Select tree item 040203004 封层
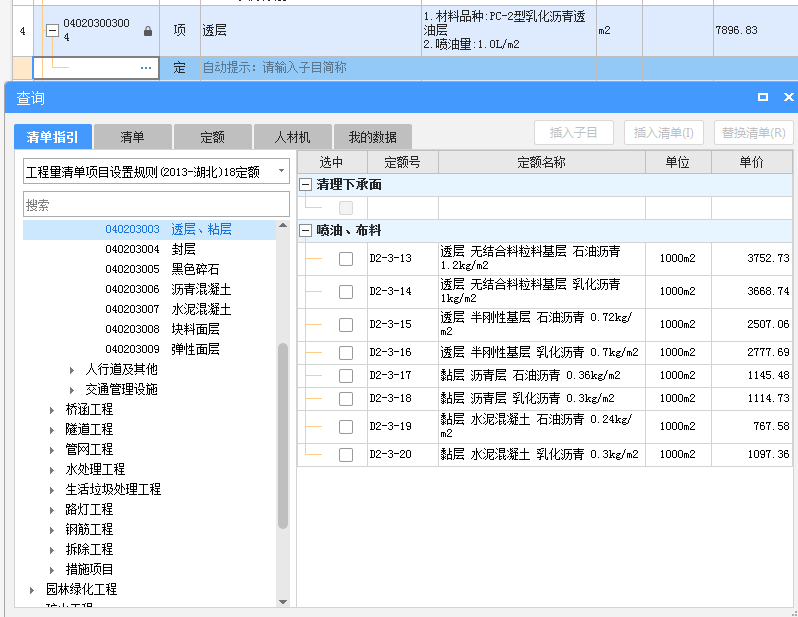 coord(151,249)
